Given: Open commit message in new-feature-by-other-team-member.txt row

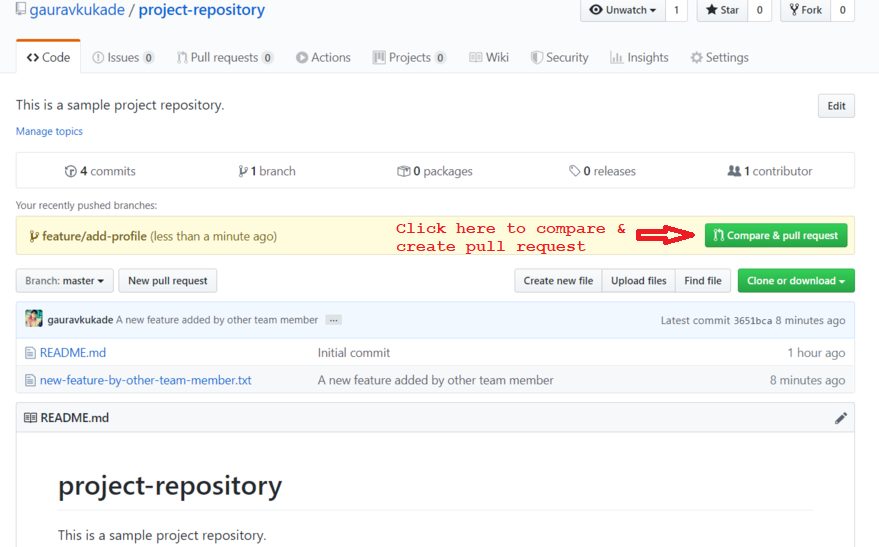Looking at the screenshot, I should pos(436,380).
